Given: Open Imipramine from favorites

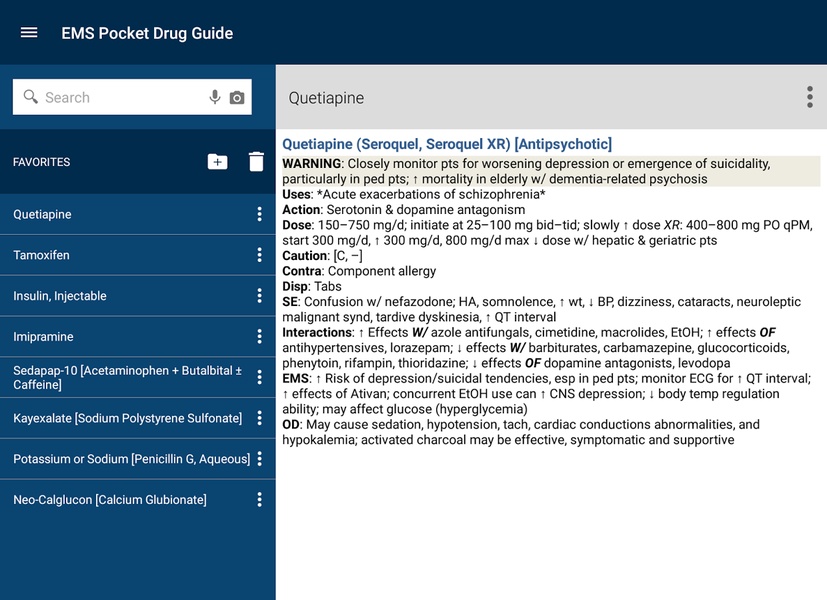Looking at the screenshot, I should coord(138,336).
